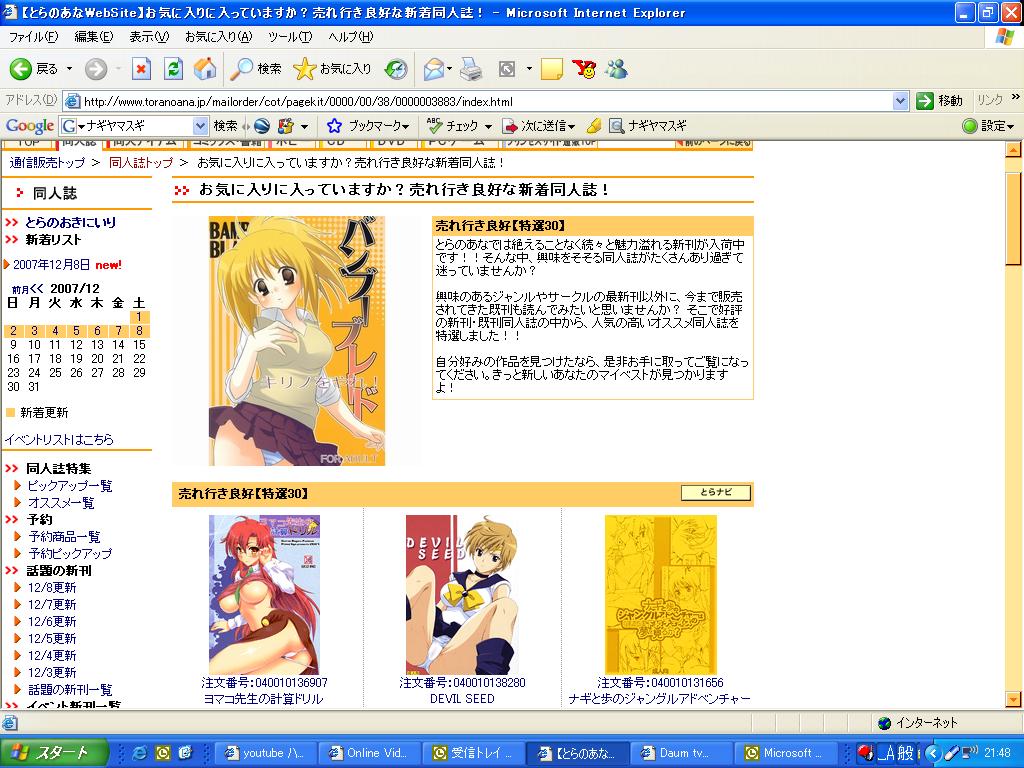This screenshot has height=768, width=1024.
Task: Expand Google search box history dropdown
Action: click(x=200, y=125)
